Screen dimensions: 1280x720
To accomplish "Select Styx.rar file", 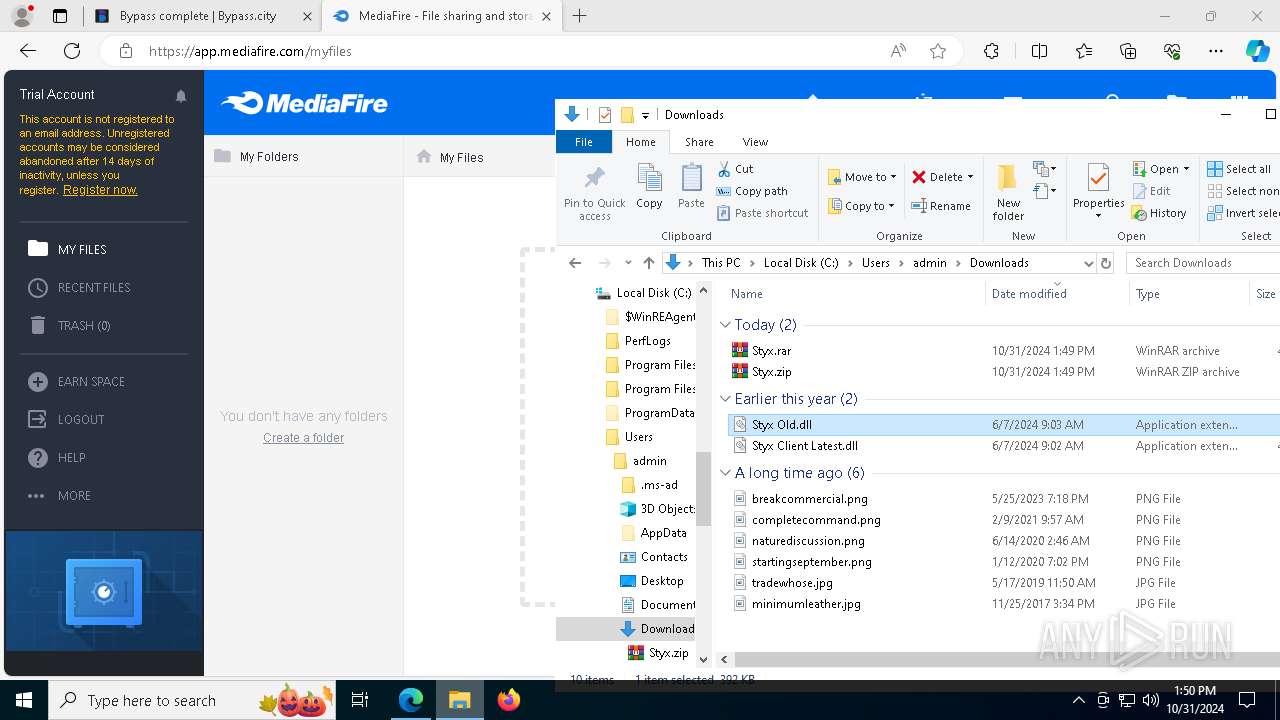I will click(771, 351).
